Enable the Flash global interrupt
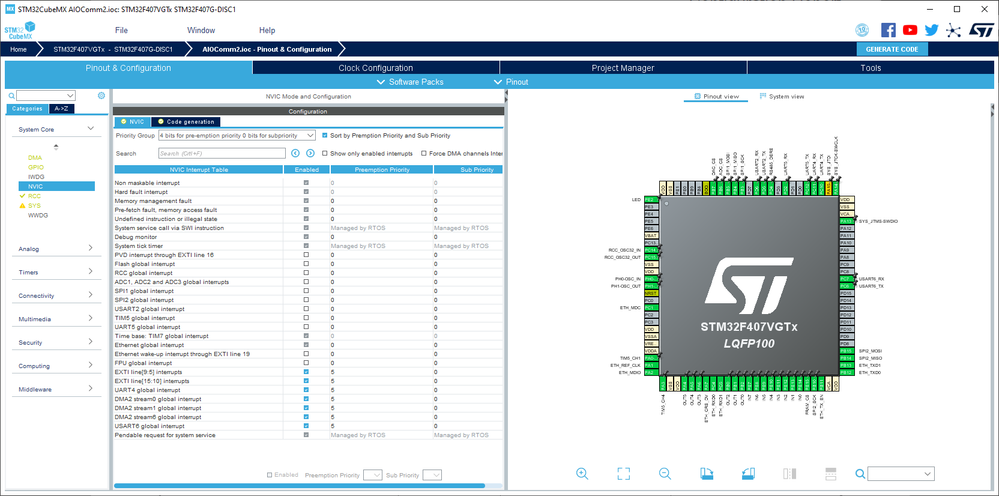 coord(306,264)
